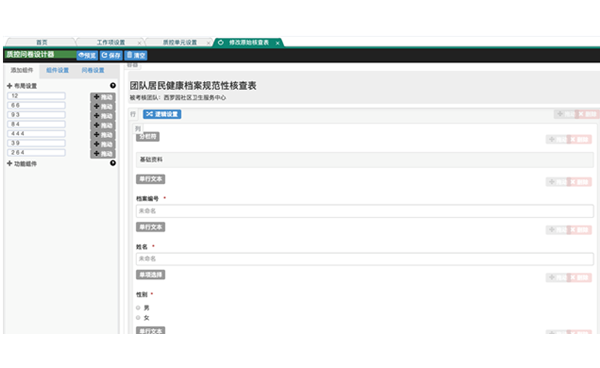Select the 修改原始核查表 tab
Viewport: 600px width, 368px height.
249,42
